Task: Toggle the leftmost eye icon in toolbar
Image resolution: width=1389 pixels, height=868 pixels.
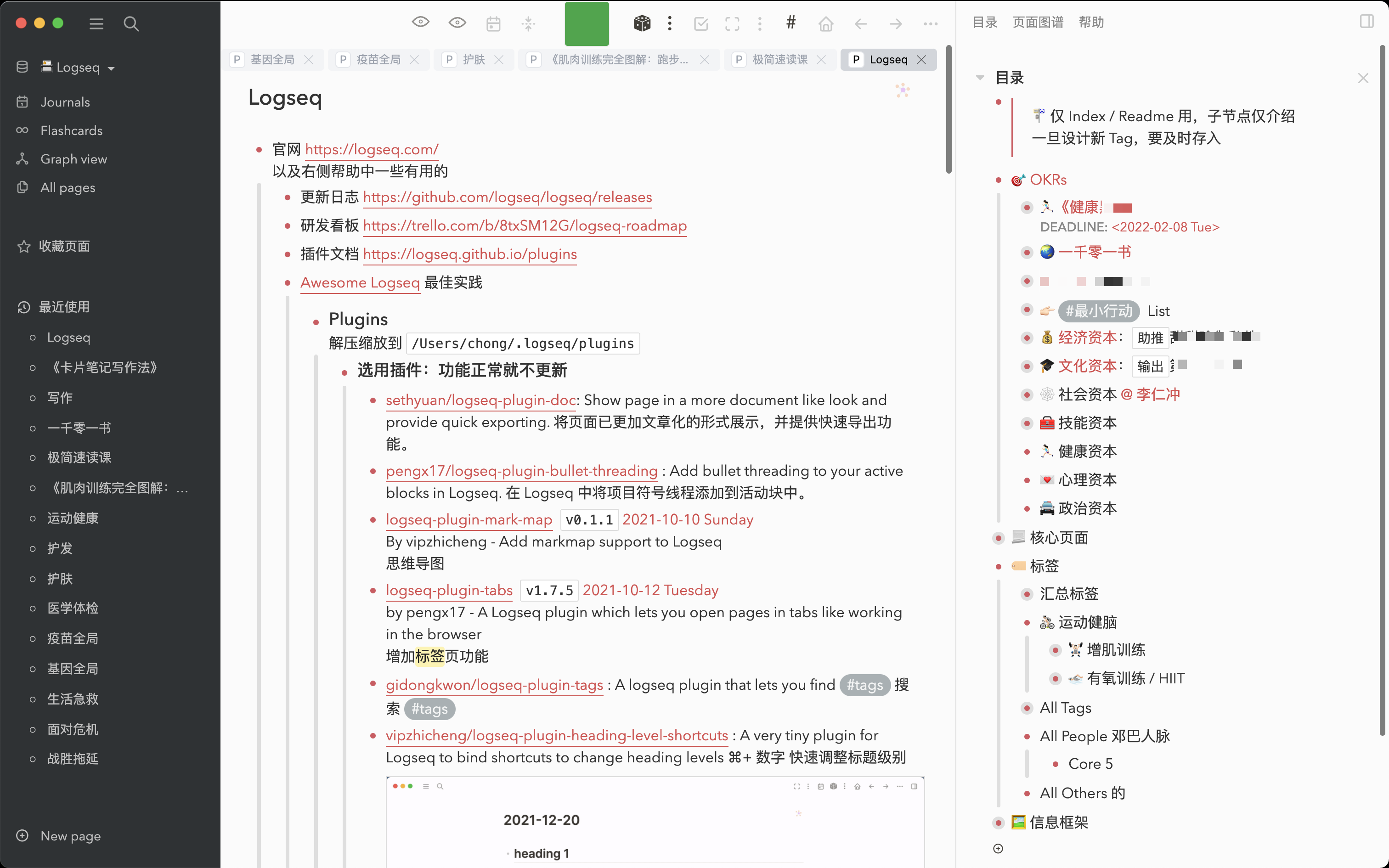Action: click(x=421, y=23)
